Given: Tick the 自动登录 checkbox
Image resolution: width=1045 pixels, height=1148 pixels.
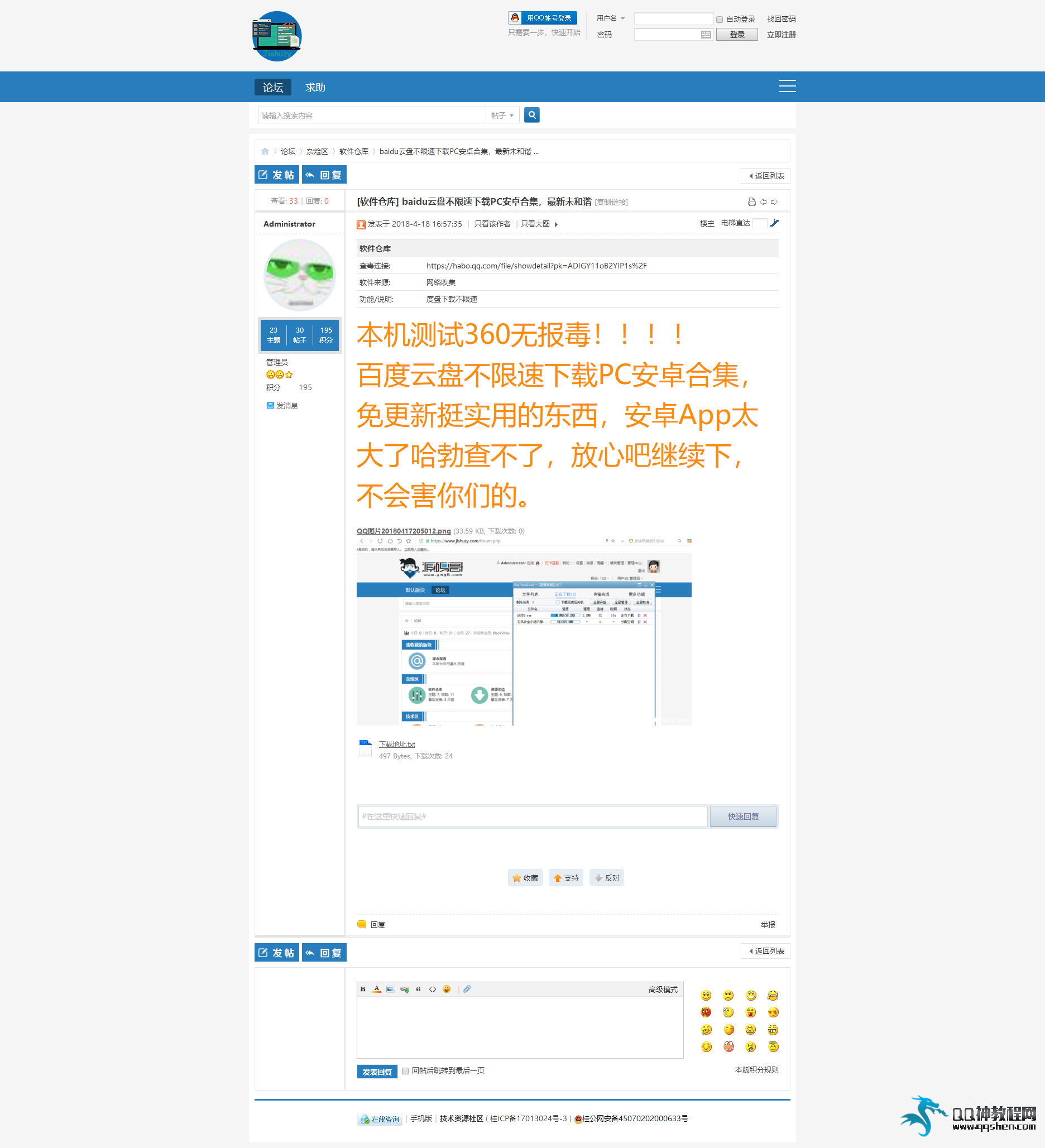Looking at the screenshot, I should (719, 20).
